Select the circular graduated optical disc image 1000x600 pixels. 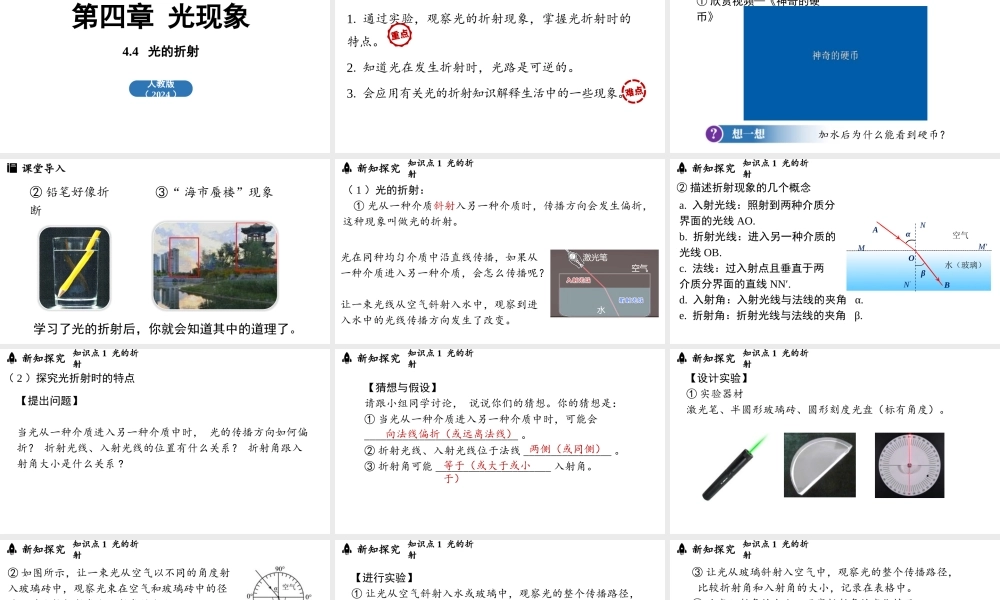click(909, 465)
